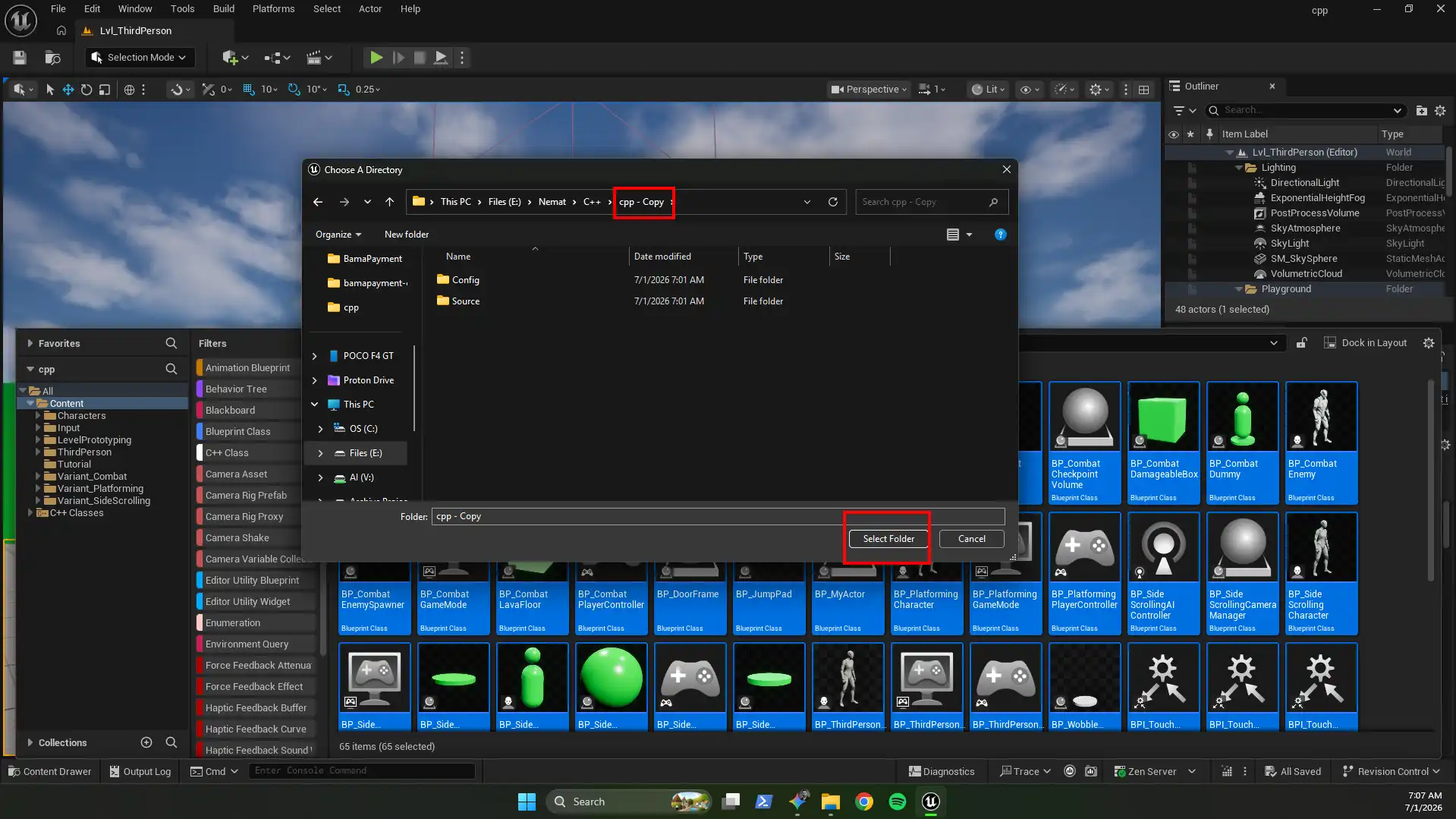Click the refresh icon in directory dialog
1456x819 pixels.
tap(833, 202)
